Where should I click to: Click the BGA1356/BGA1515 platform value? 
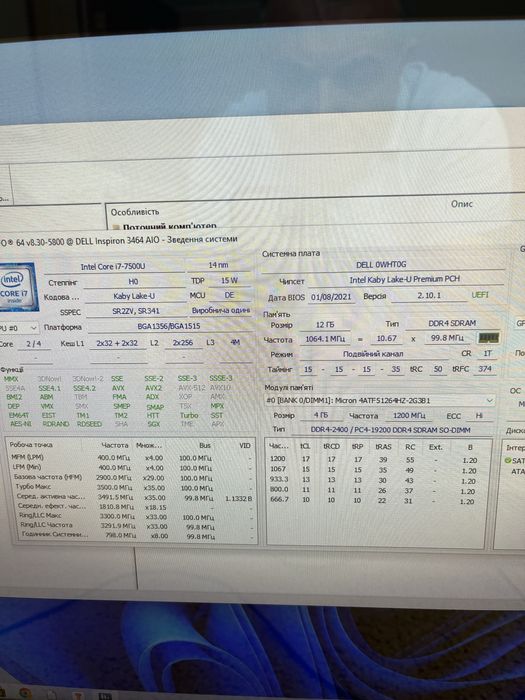click(x=169, y=326)
